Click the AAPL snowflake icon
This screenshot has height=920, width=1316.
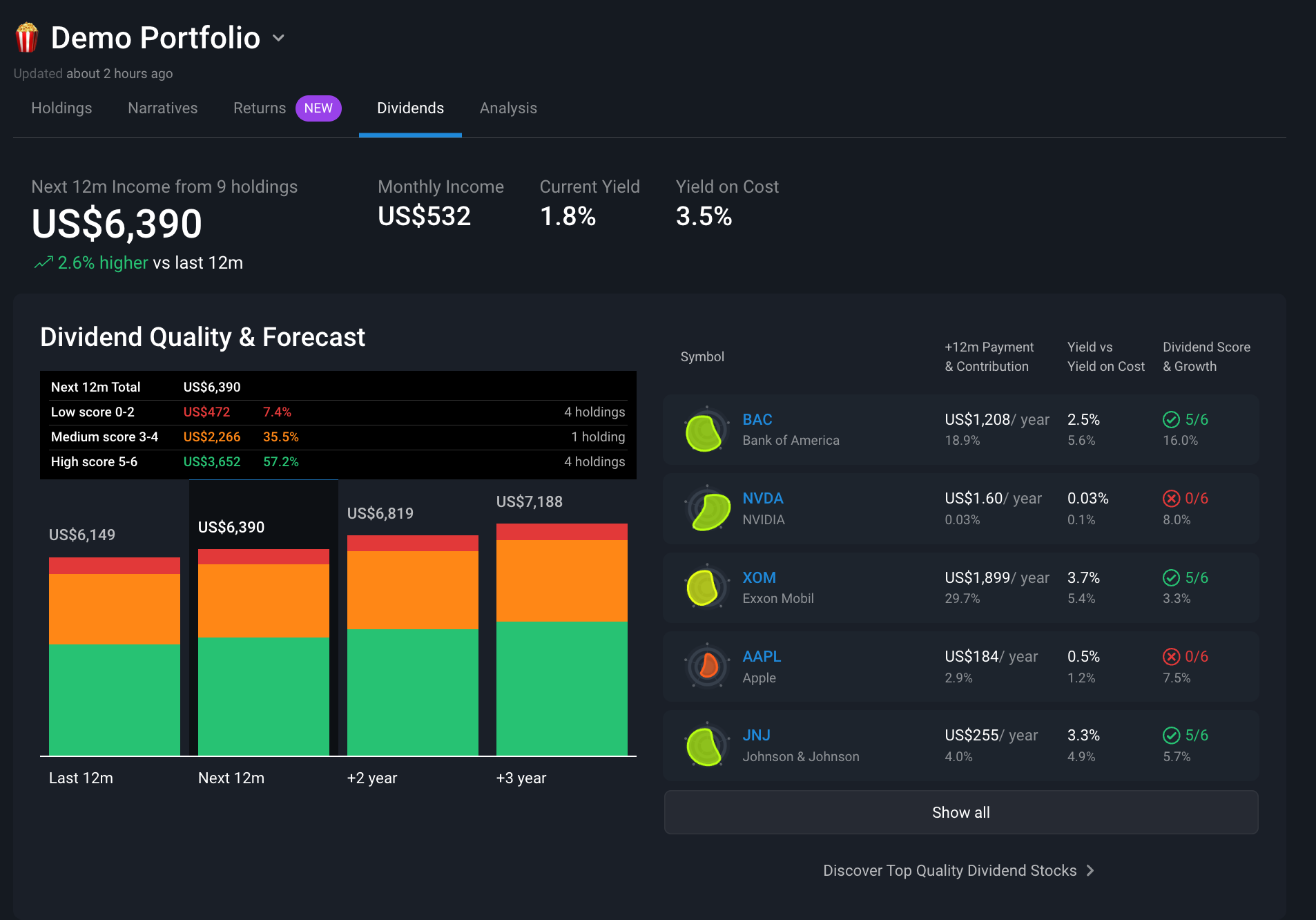tap(706, 667)
